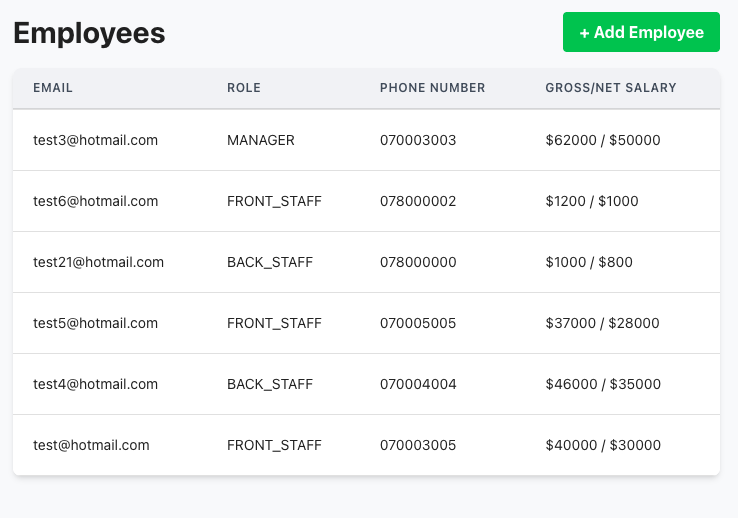Click the PHONE NUMBER column header
738x518 pixels.
[x=432, y=88]
